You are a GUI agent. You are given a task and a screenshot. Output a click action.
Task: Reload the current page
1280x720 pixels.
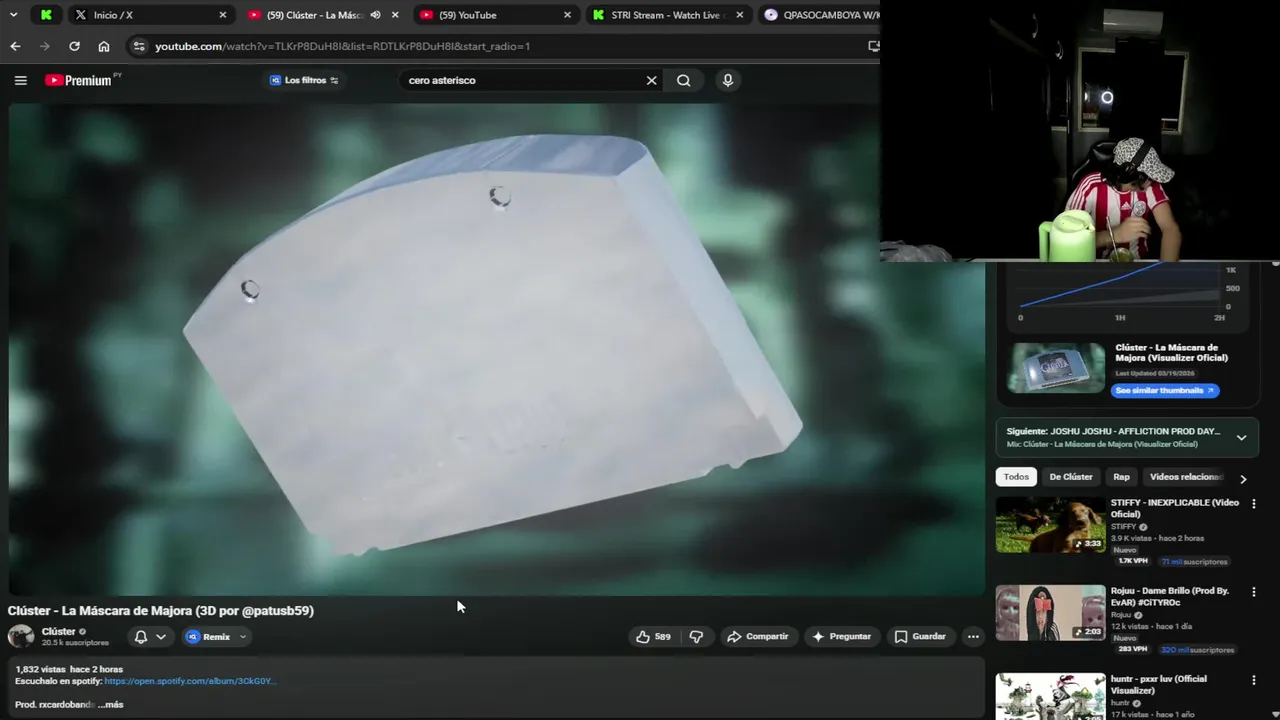pyautogui.click(x=74, y=46)
